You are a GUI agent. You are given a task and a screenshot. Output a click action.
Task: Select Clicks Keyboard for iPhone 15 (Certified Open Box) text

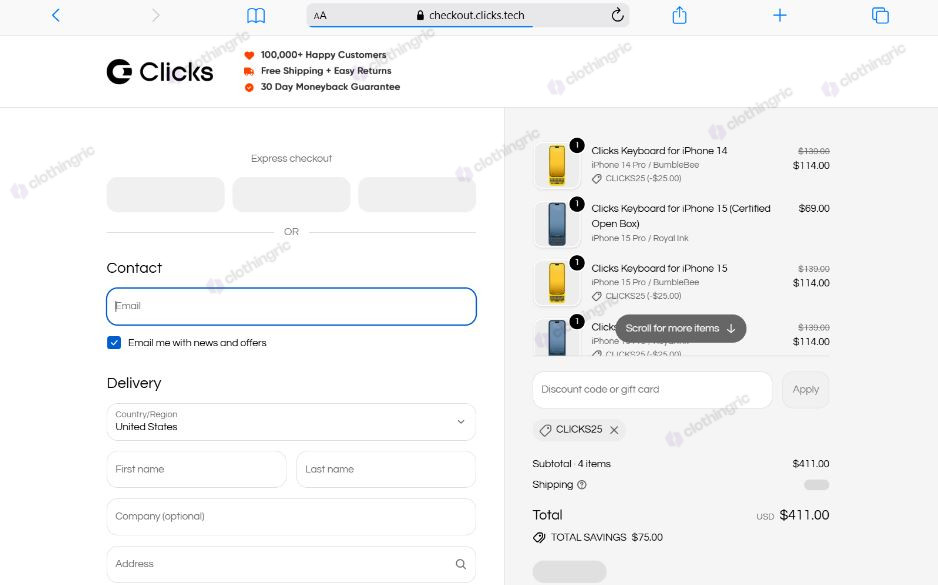[x=681, y=216]
